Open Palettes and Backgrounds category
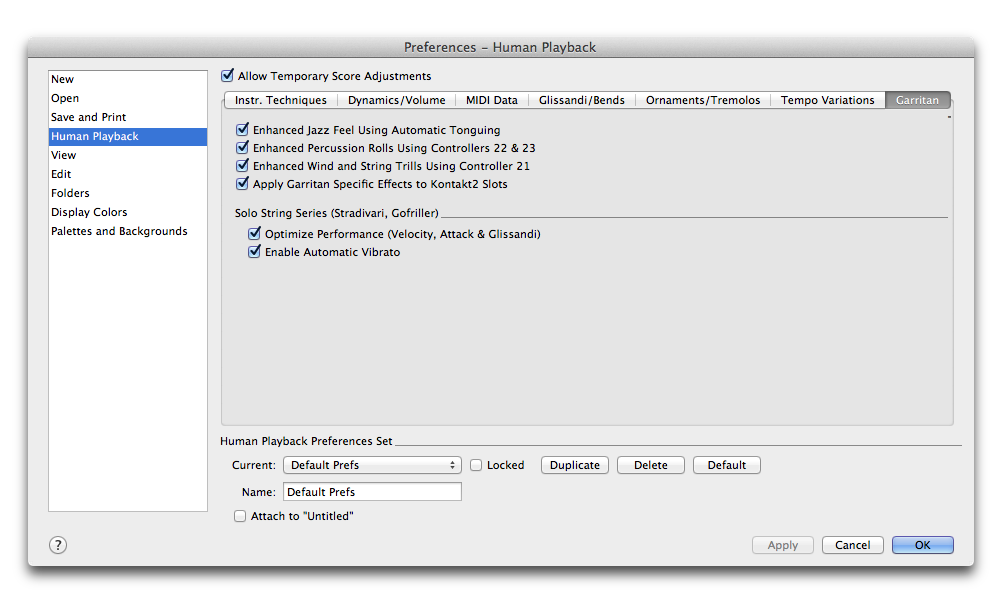This screenshot has height=602, width=1002. point(119,231)
